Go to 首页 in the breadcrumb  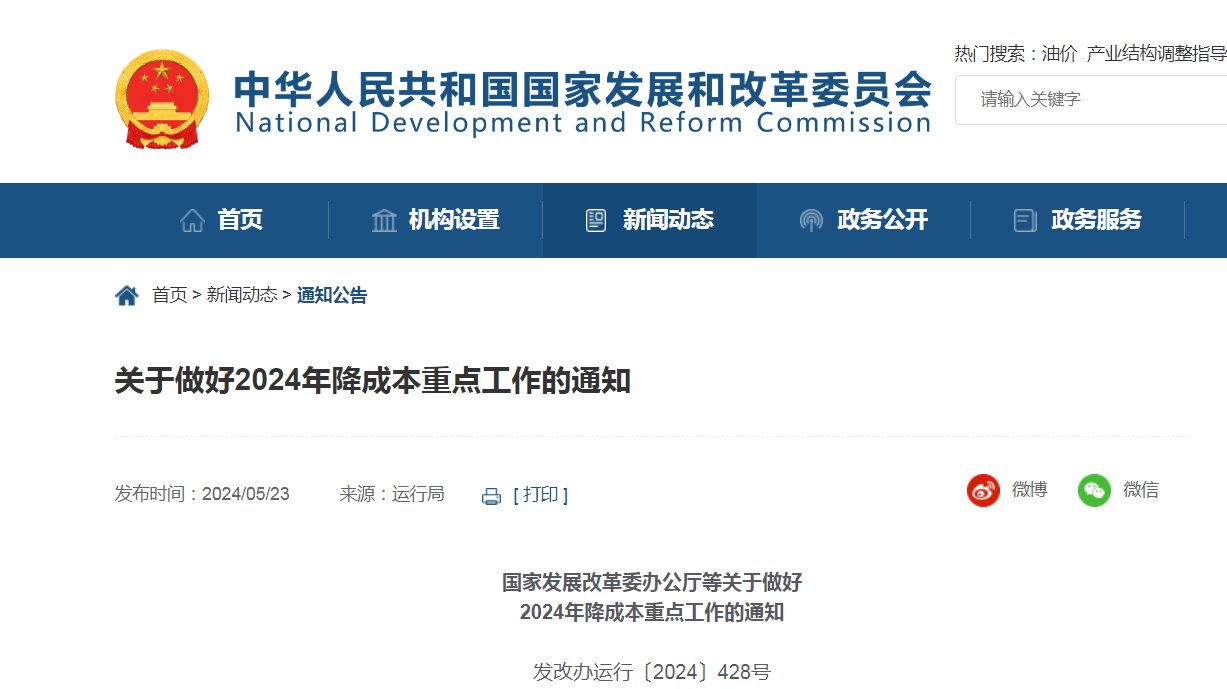[x=170, y=295]
